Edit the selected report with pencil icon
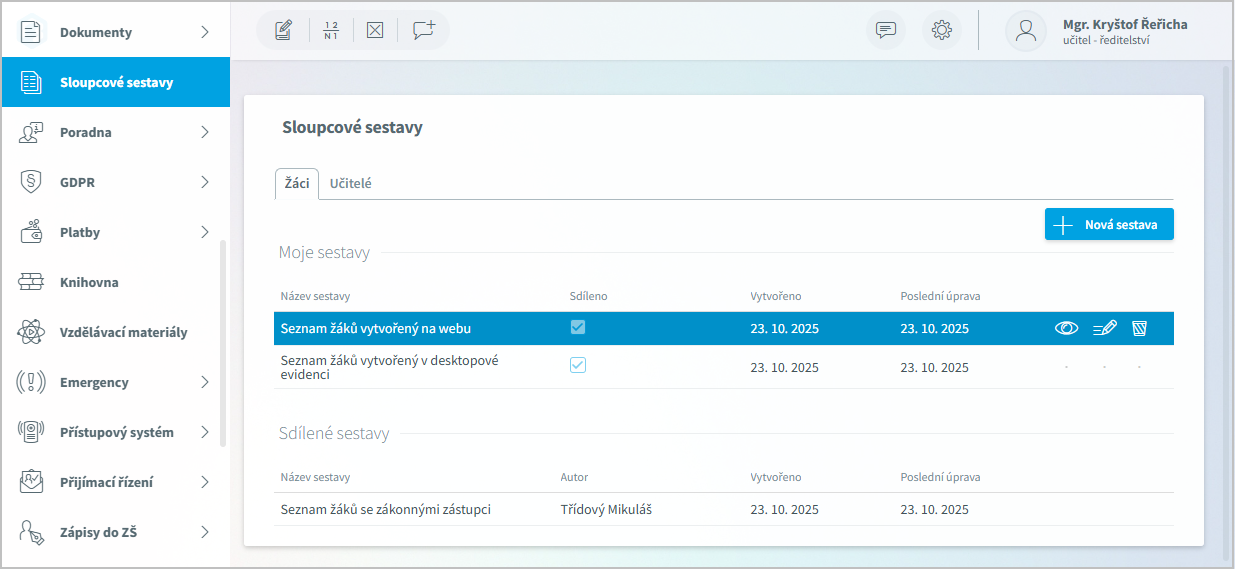Screen dimensions: 1235x569 point(1104,328)
